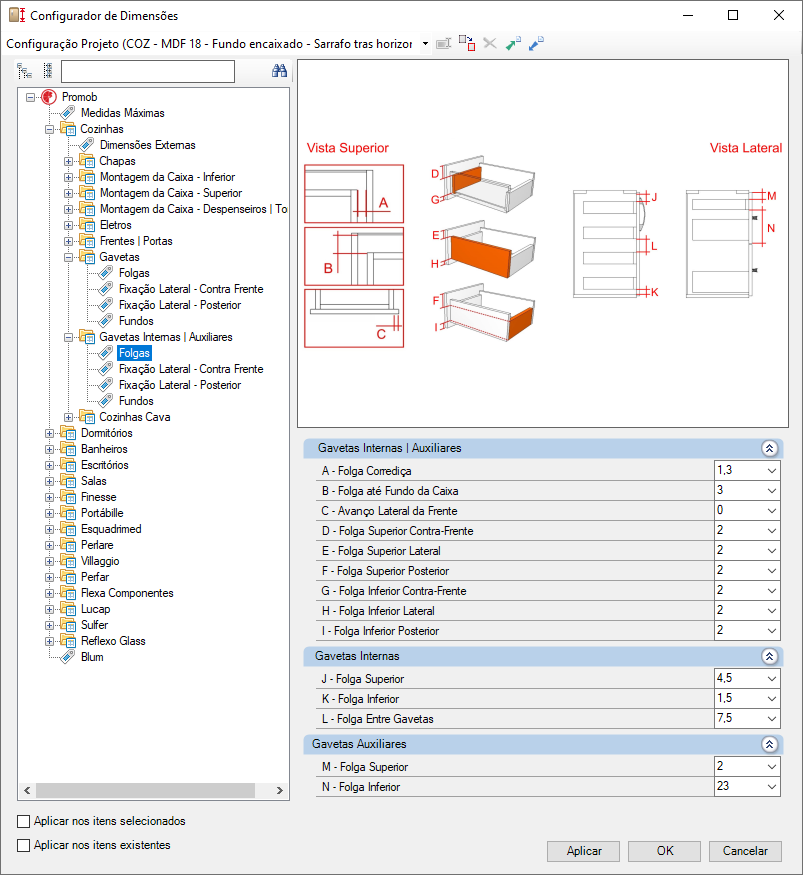Click the Promob root node icon

point(49,97)
